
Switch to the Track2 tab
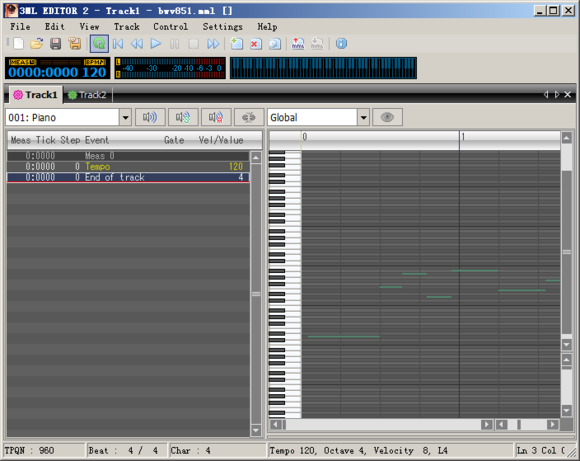pyautogui.click(x=88, y=95)
